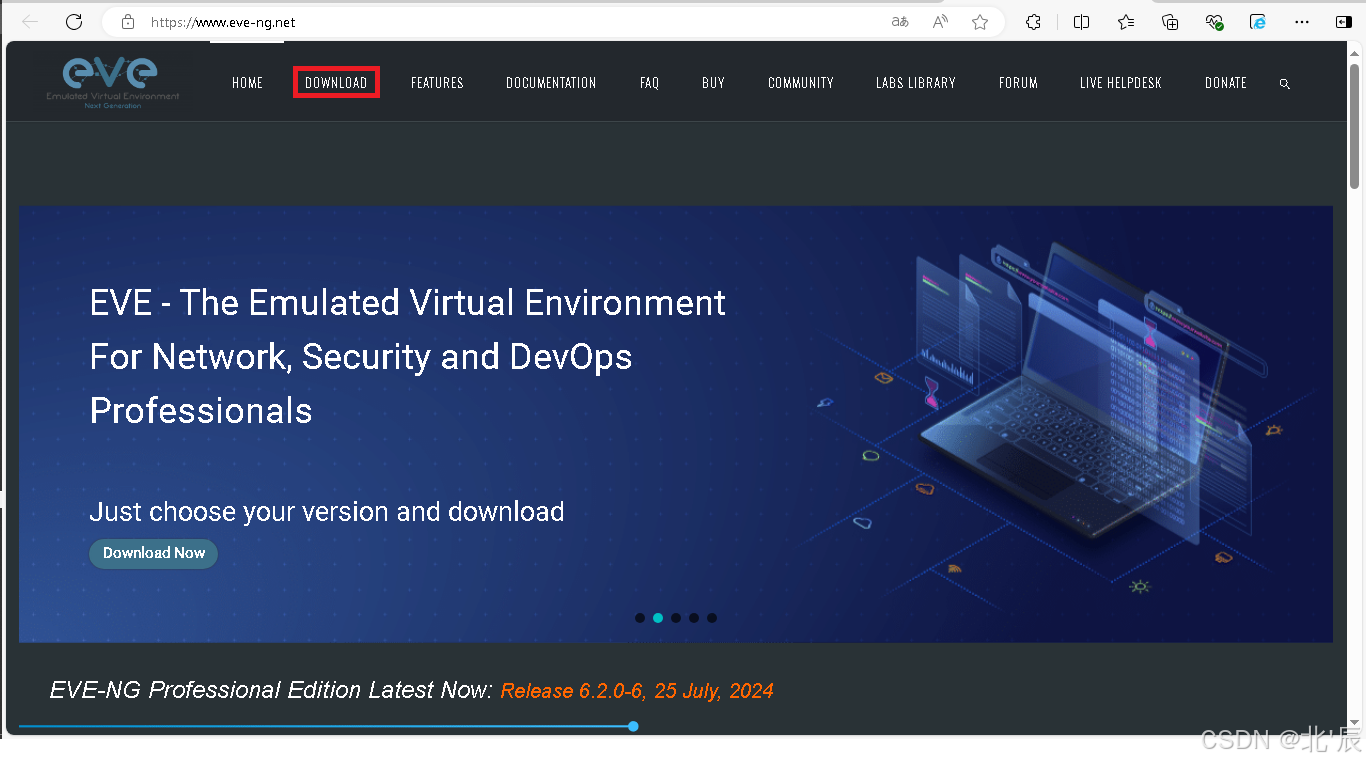Open the BUY menu item
Image resolution: width=1366 pixels, height=763 pixels.
pos(713,83)
